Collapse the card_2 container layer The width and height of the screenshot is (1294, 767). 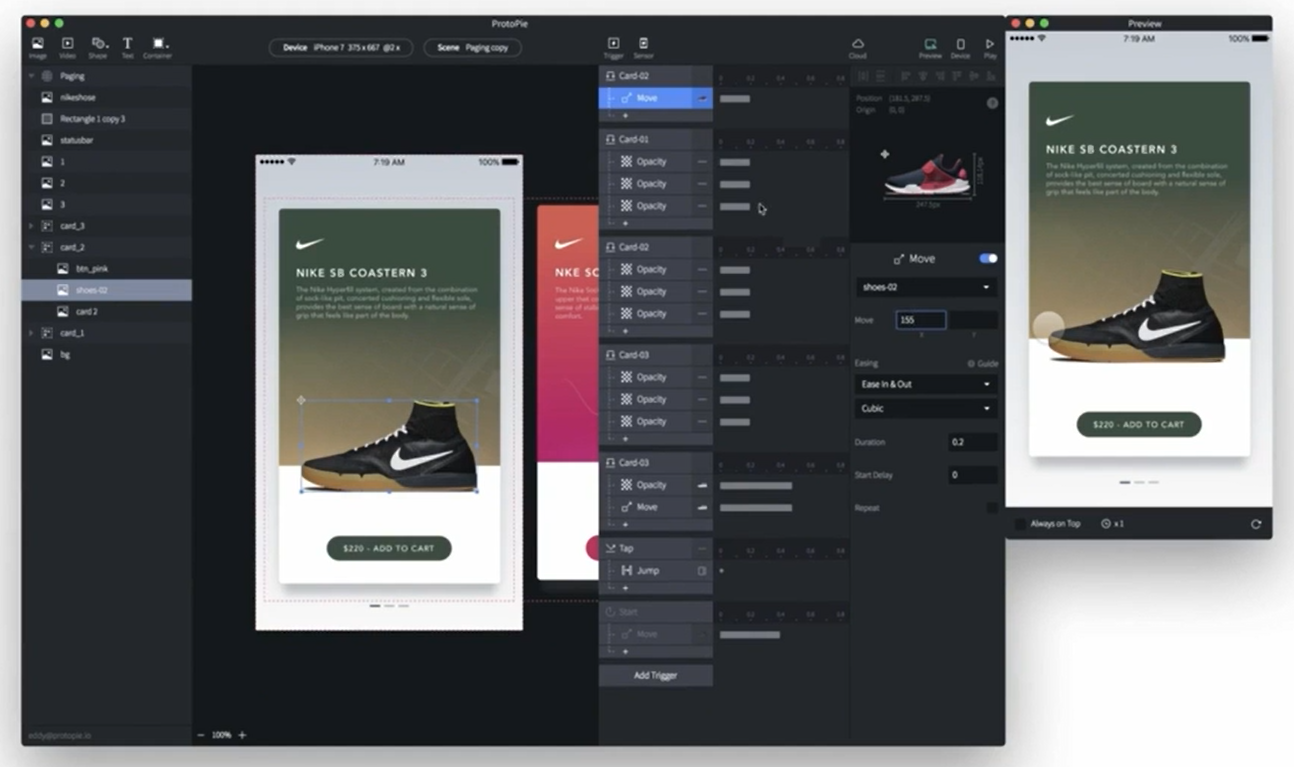pos(31,247)
